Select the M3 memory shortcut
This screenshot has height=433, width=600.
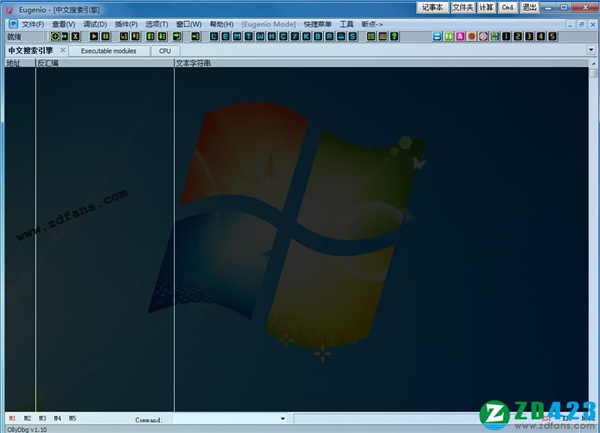coord(42,418)
